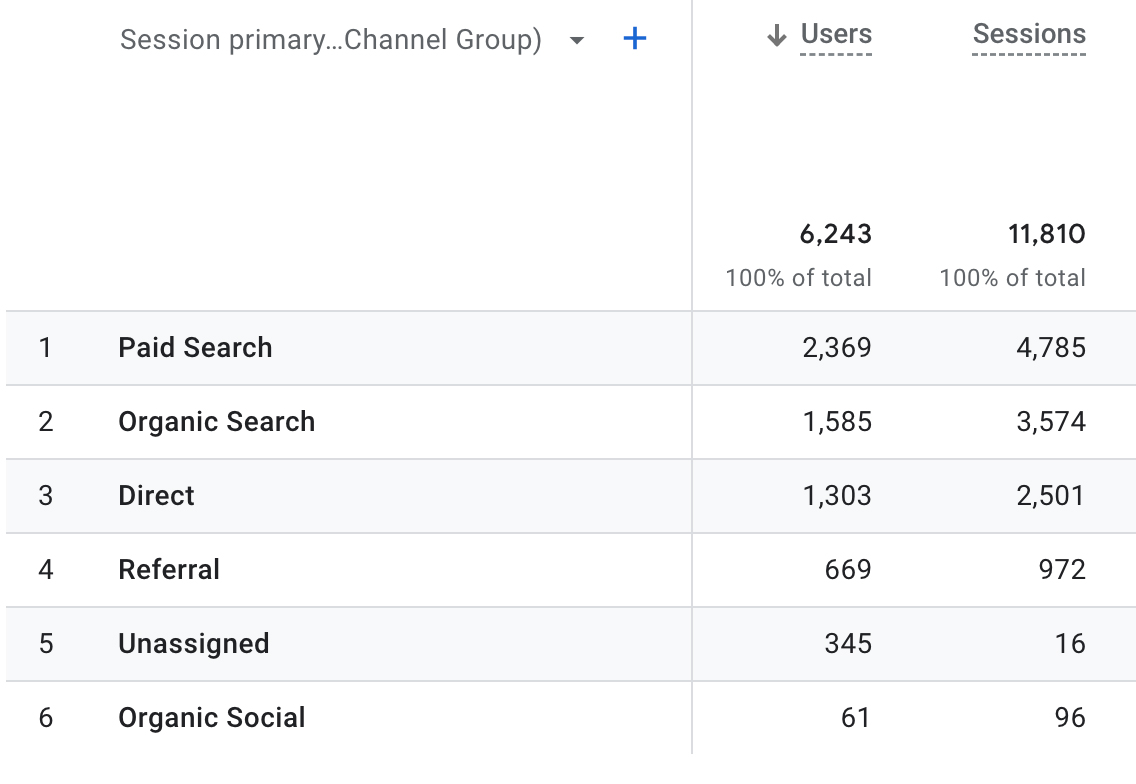
Task: Select the Referral channel entry
Action: pyautogui.click(x=168, y=569)
